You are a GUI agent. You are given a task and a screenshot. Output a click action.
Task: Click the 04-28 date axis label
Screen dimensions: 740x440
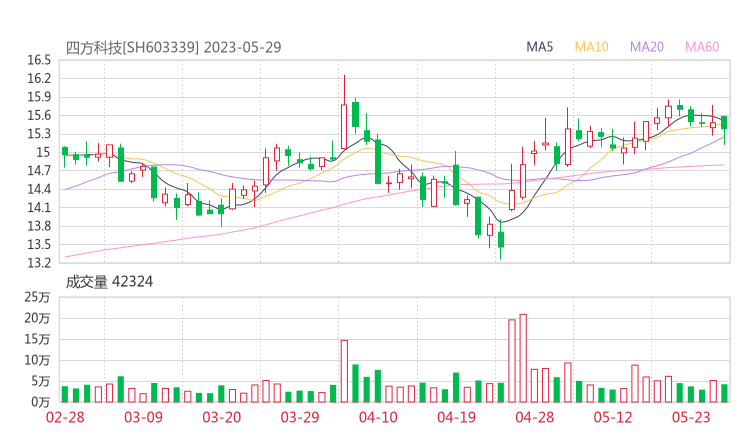535,417
